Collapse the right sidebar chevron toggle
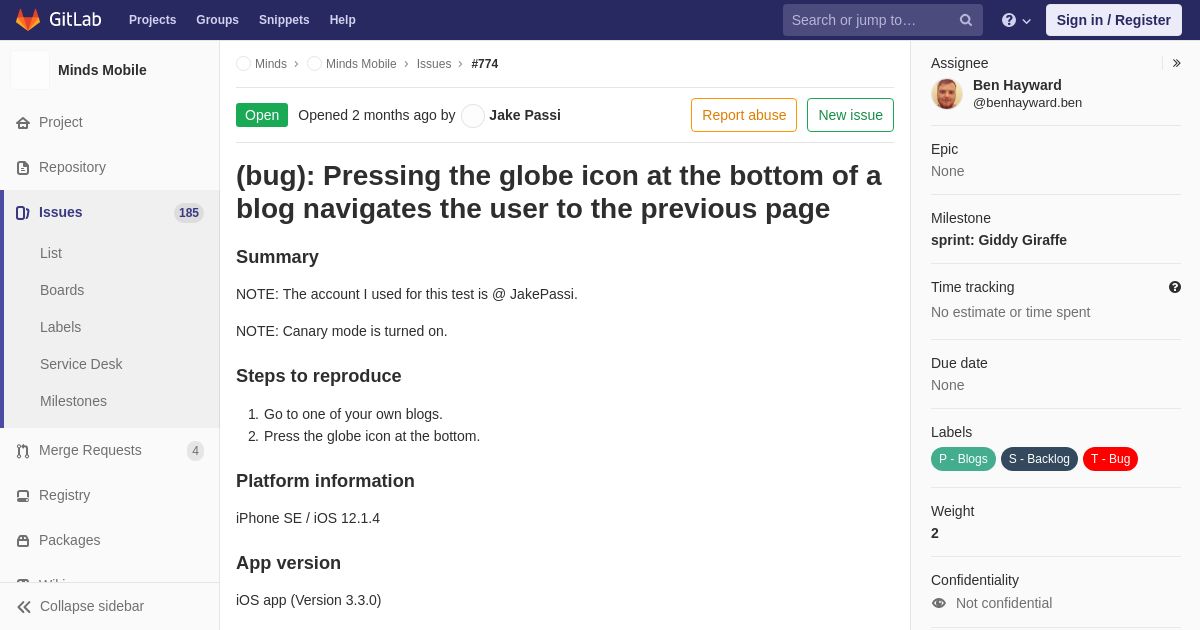 coord(1176,63)
